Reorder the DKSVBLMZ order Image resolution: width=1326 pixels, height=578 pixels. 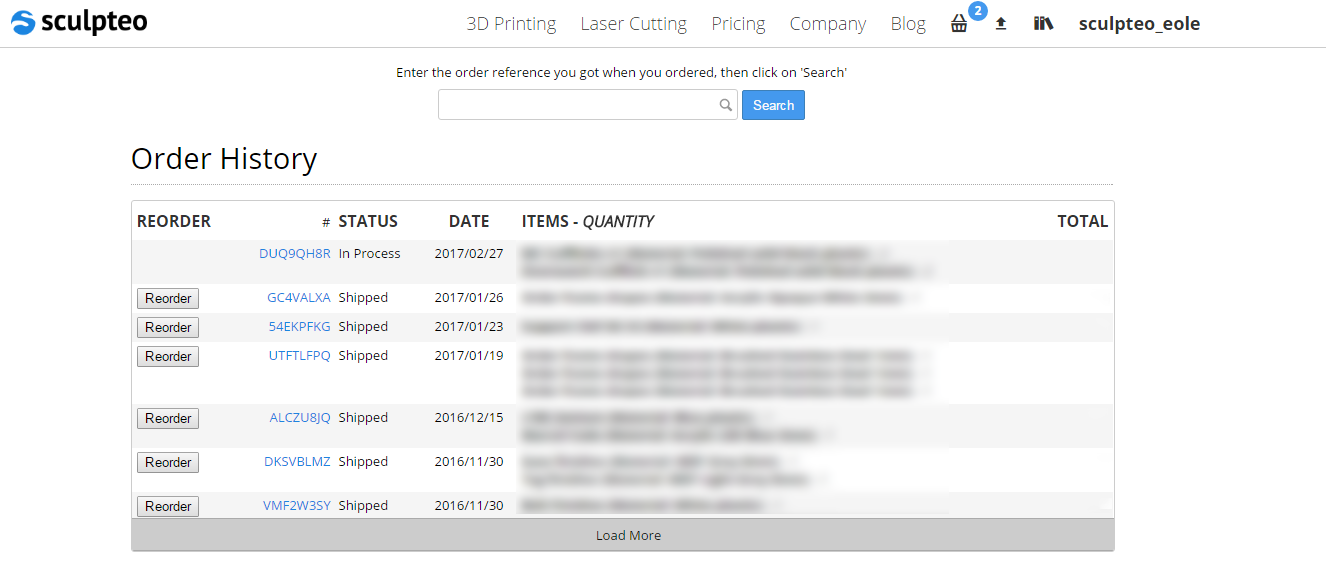pos(168,462)
